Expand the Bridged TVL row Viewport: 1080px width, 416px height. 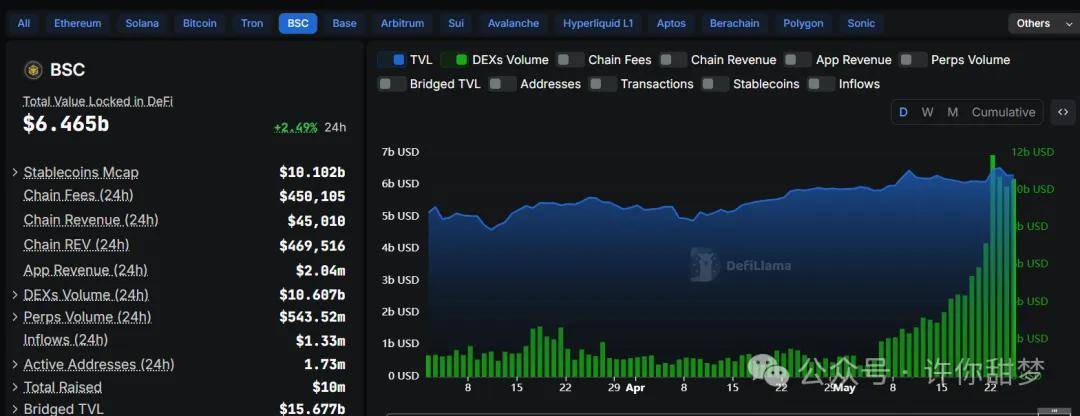pyautogui.click(x=15, y=409)
